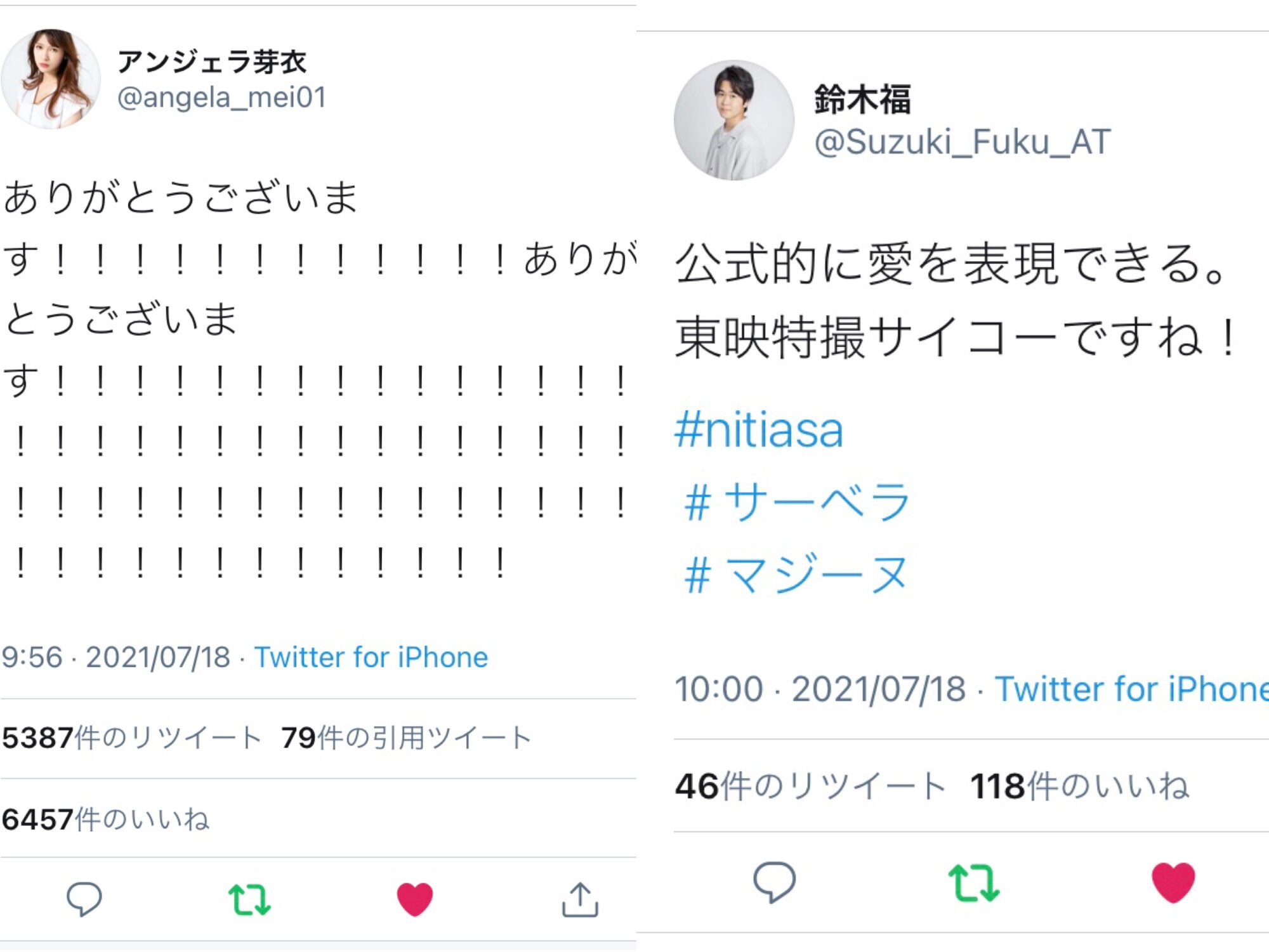The image size is (1269, 952).
Task: View the 46件のリツイート list
Action: coord(811,786)
